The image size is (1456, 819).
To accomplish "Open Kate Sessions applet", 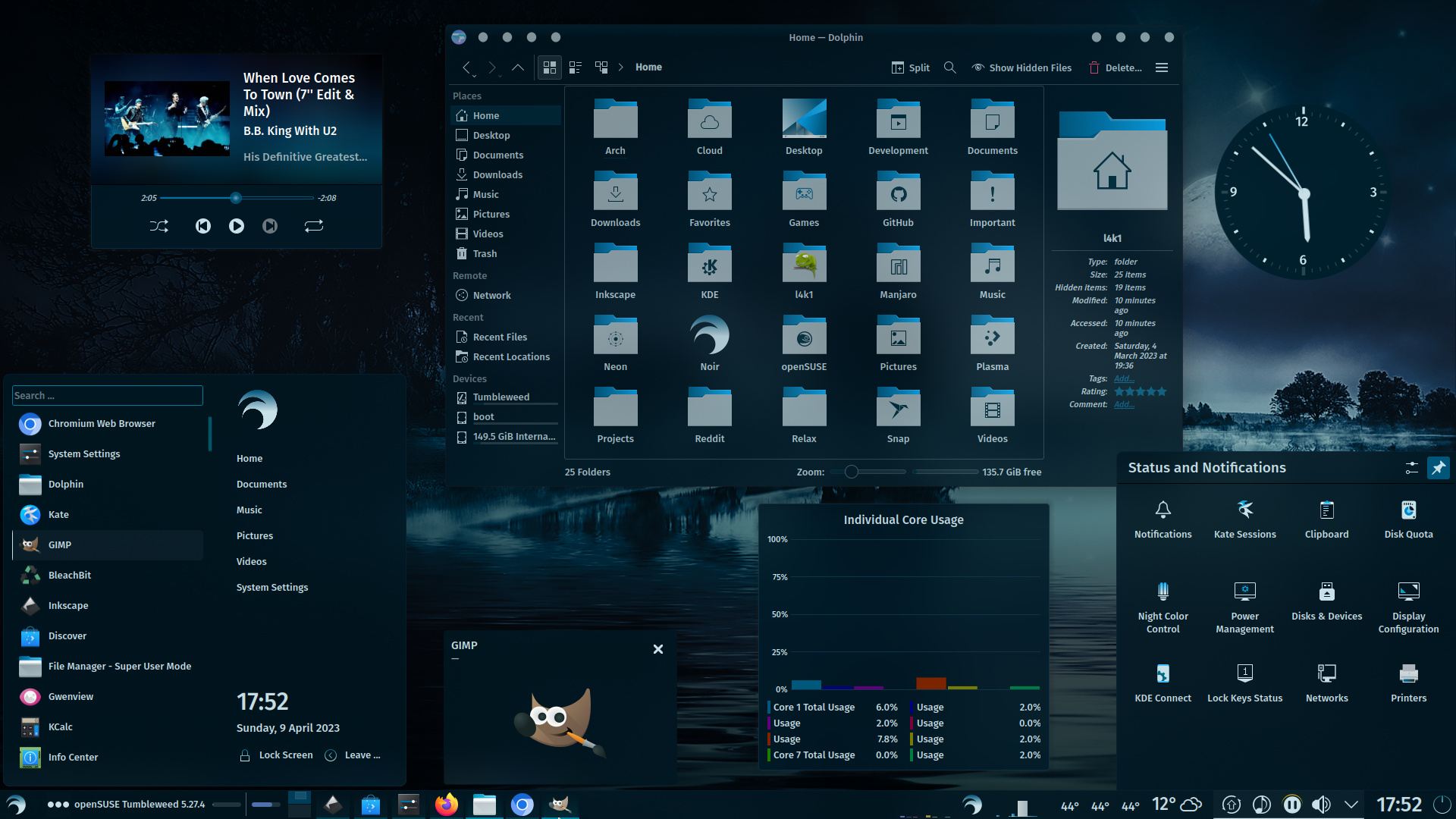I will (x=1244, y=520).
